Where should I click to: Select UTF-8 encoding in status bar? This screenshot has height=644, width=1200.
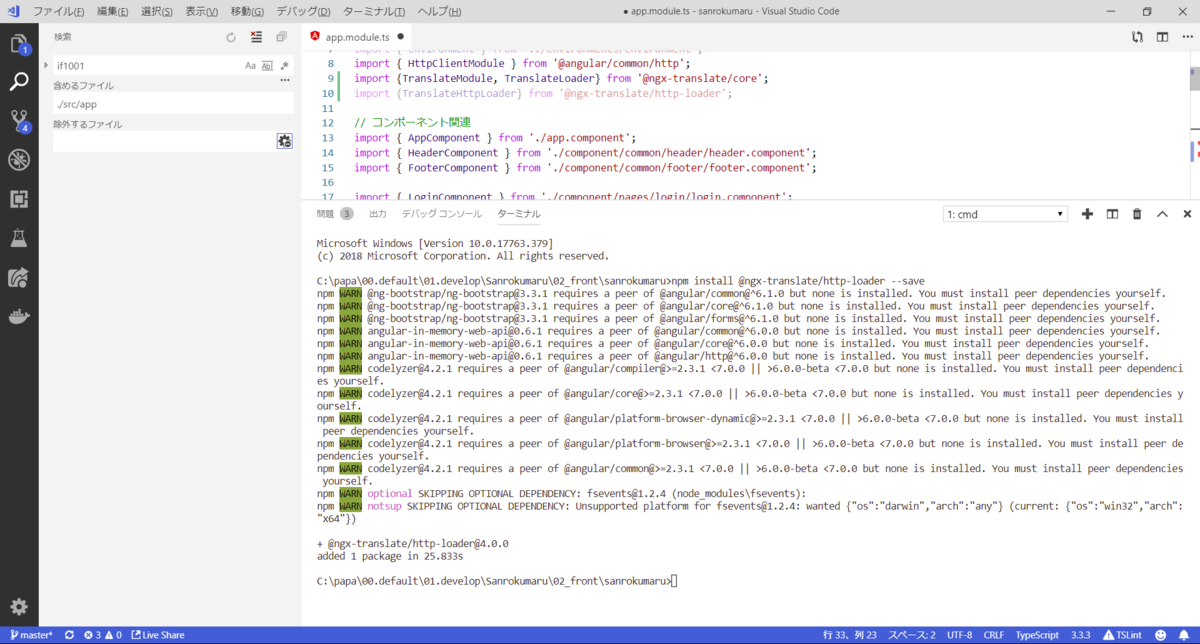(x=959, y=635)
